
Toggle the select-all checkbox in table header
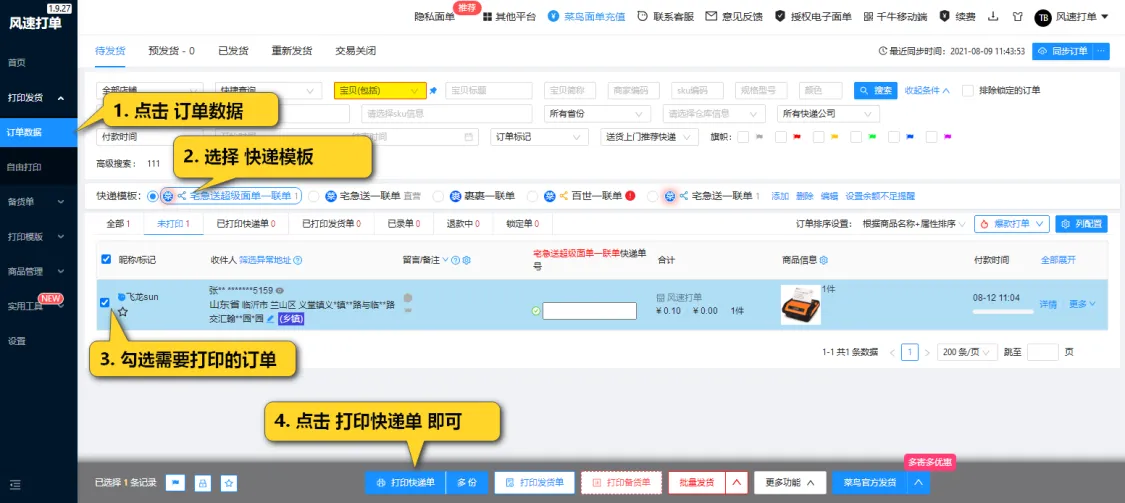[106, 259]
